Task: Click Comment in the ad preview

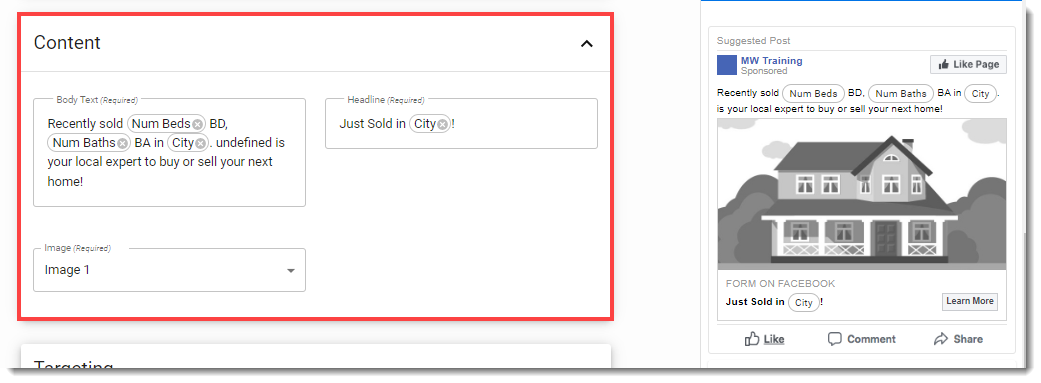Action: coord(862,339)
